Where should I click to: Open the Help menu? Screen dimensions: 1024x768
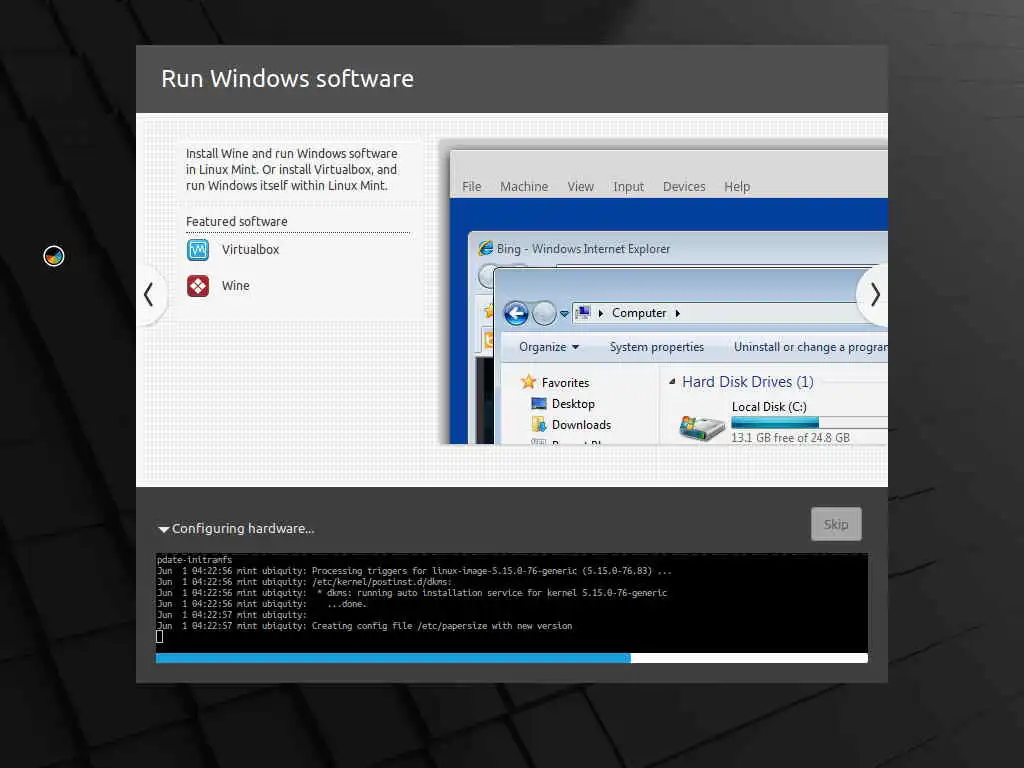737,187
